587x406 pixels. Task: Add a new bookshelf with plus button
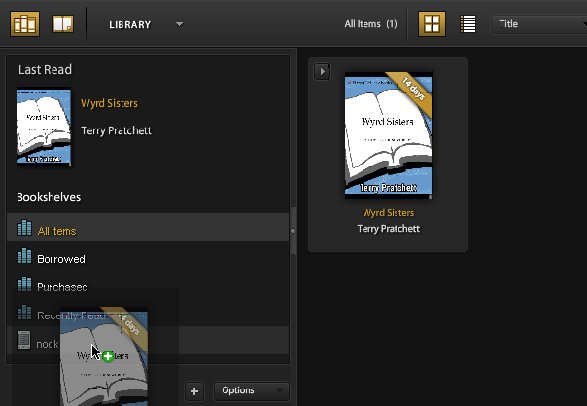coord(194,391)
